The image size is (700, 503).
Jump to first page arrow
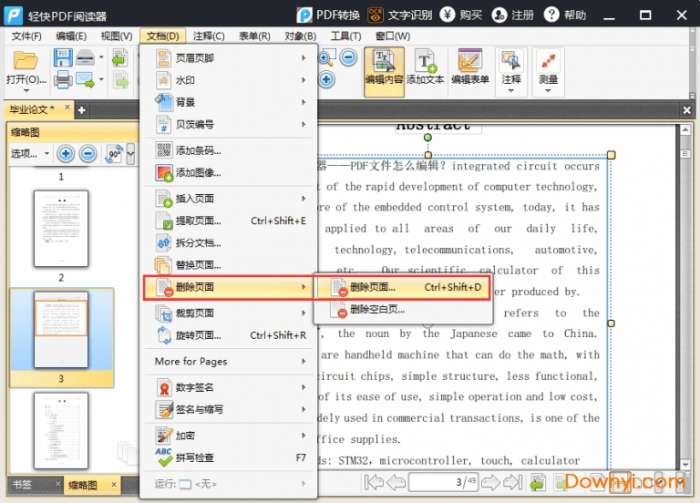point(374,483)
